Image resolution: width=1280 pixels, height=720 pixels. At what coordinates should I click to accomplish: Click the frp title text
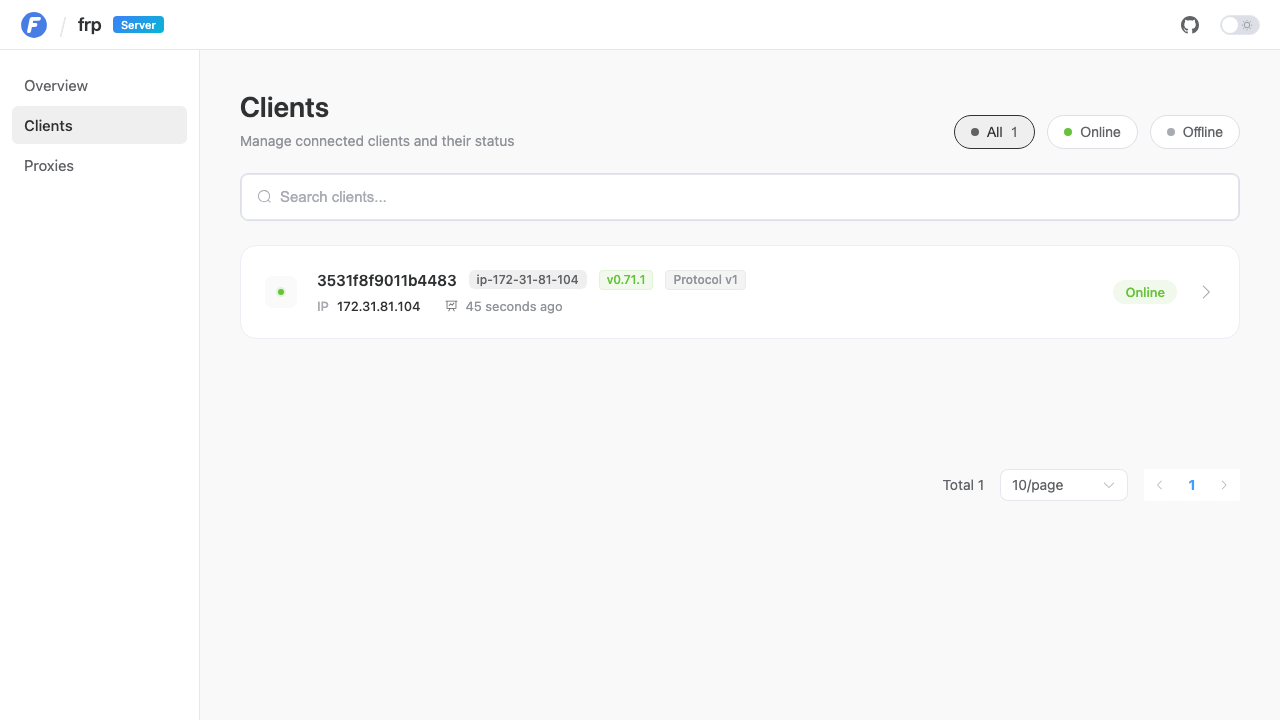[x=90, y=25]
